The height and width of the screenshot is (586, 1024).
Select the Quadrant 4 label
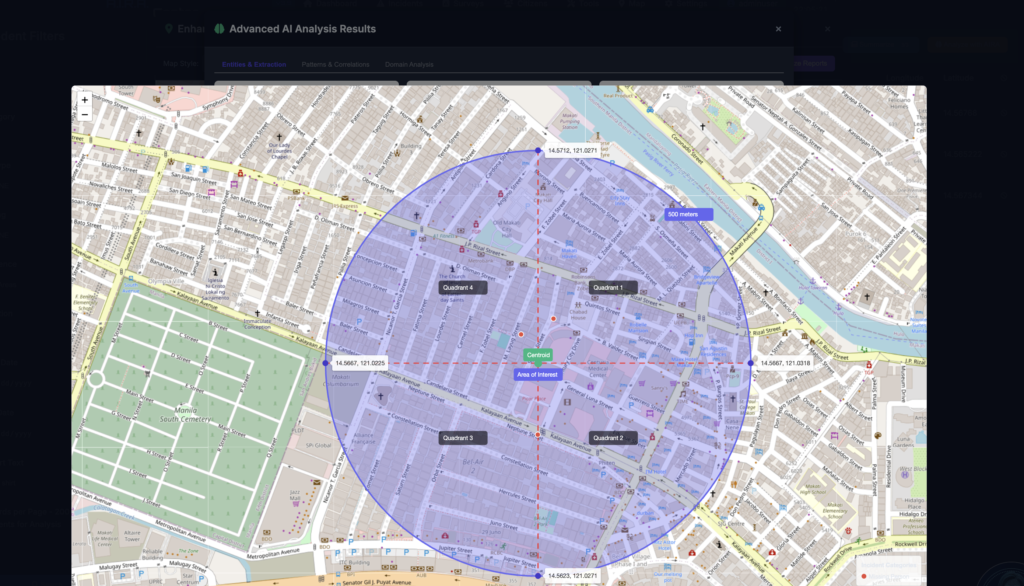click(463, 287)
